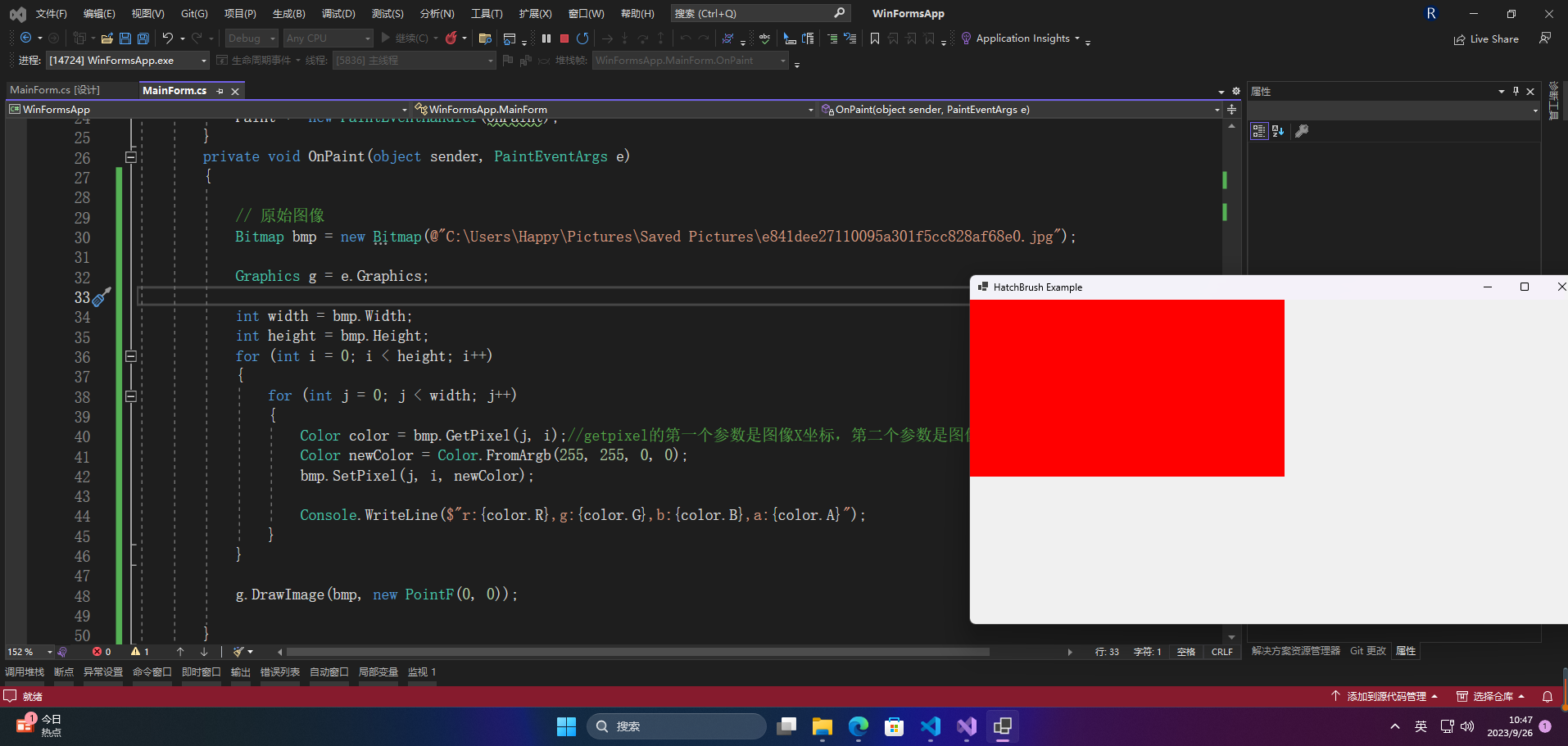Click the Find in Files folder icon
Viewport: 1568px width, 746px height.
coord(485,38)
